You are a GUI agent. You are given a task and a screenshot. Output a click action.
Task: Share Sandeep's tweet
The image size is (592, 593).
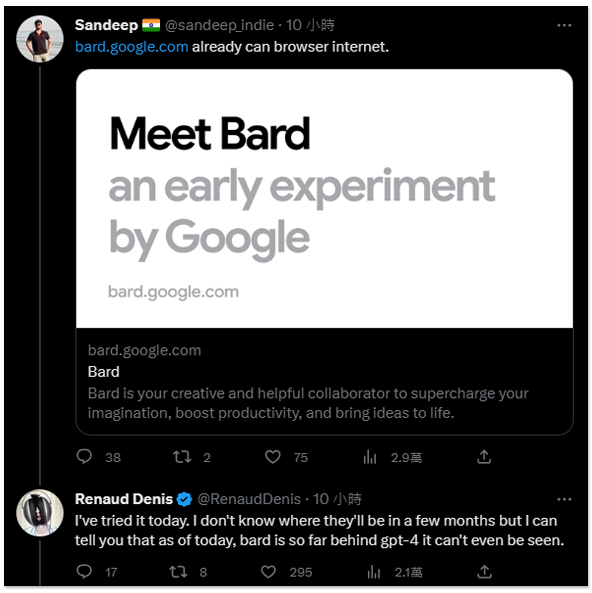[x=484, y=456]
